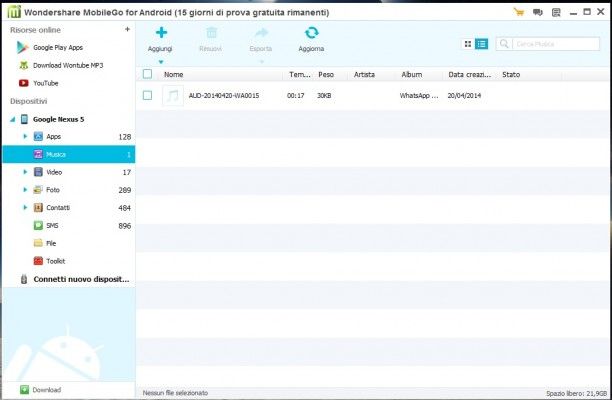This screenshot has height=400, width=612.
Task: Click the Apps count 128
Action: 125,137
